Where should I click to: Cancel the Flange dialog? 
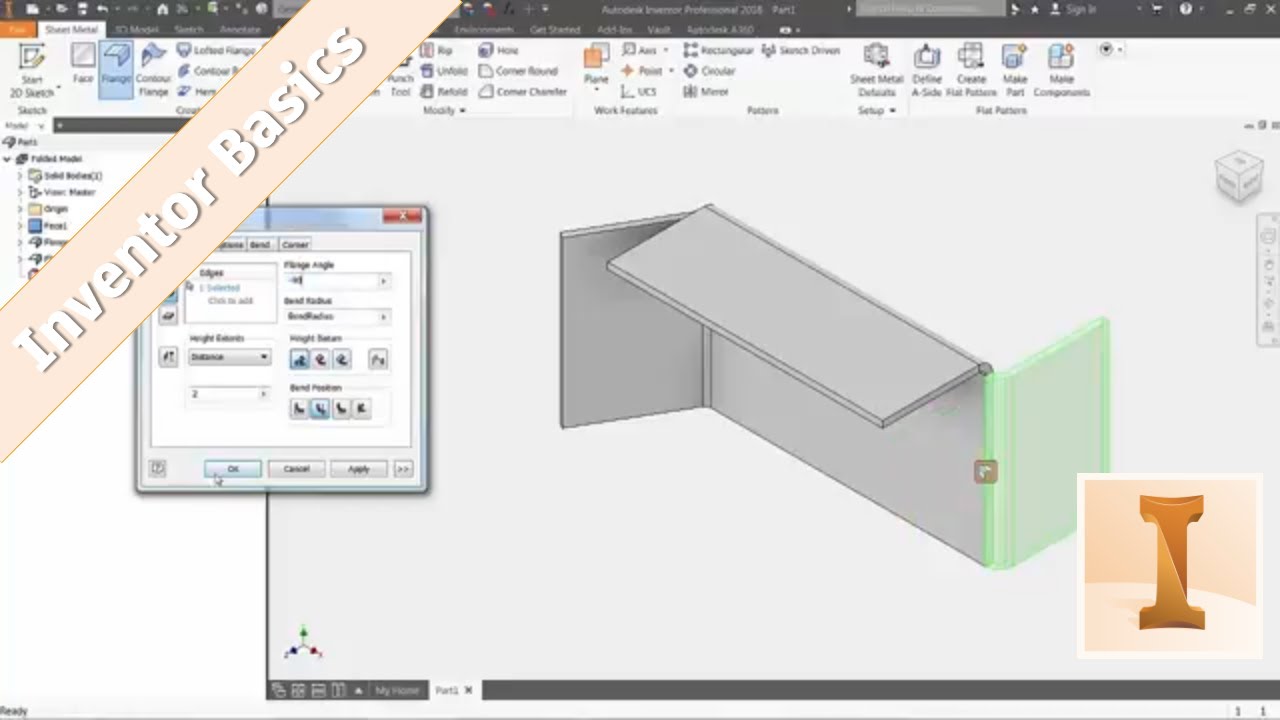(x=296, y=468)
